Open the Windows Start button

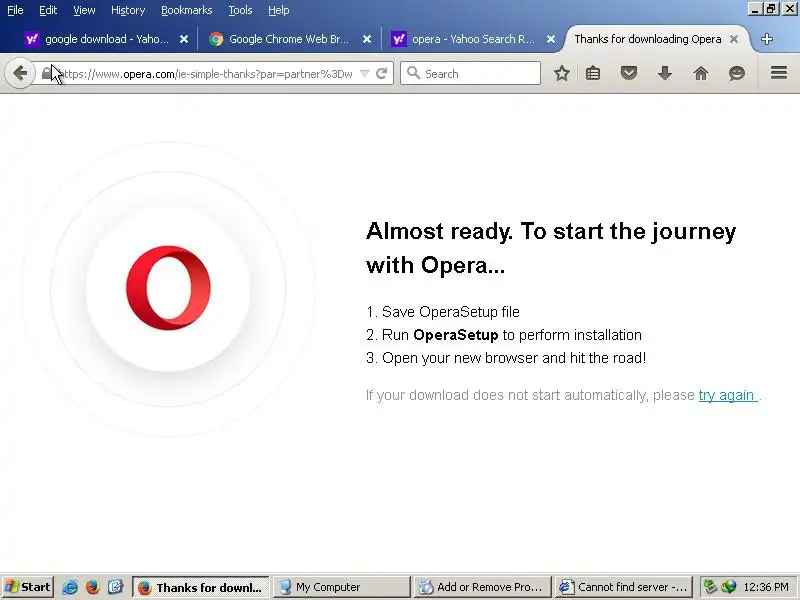tap(28, 587)
